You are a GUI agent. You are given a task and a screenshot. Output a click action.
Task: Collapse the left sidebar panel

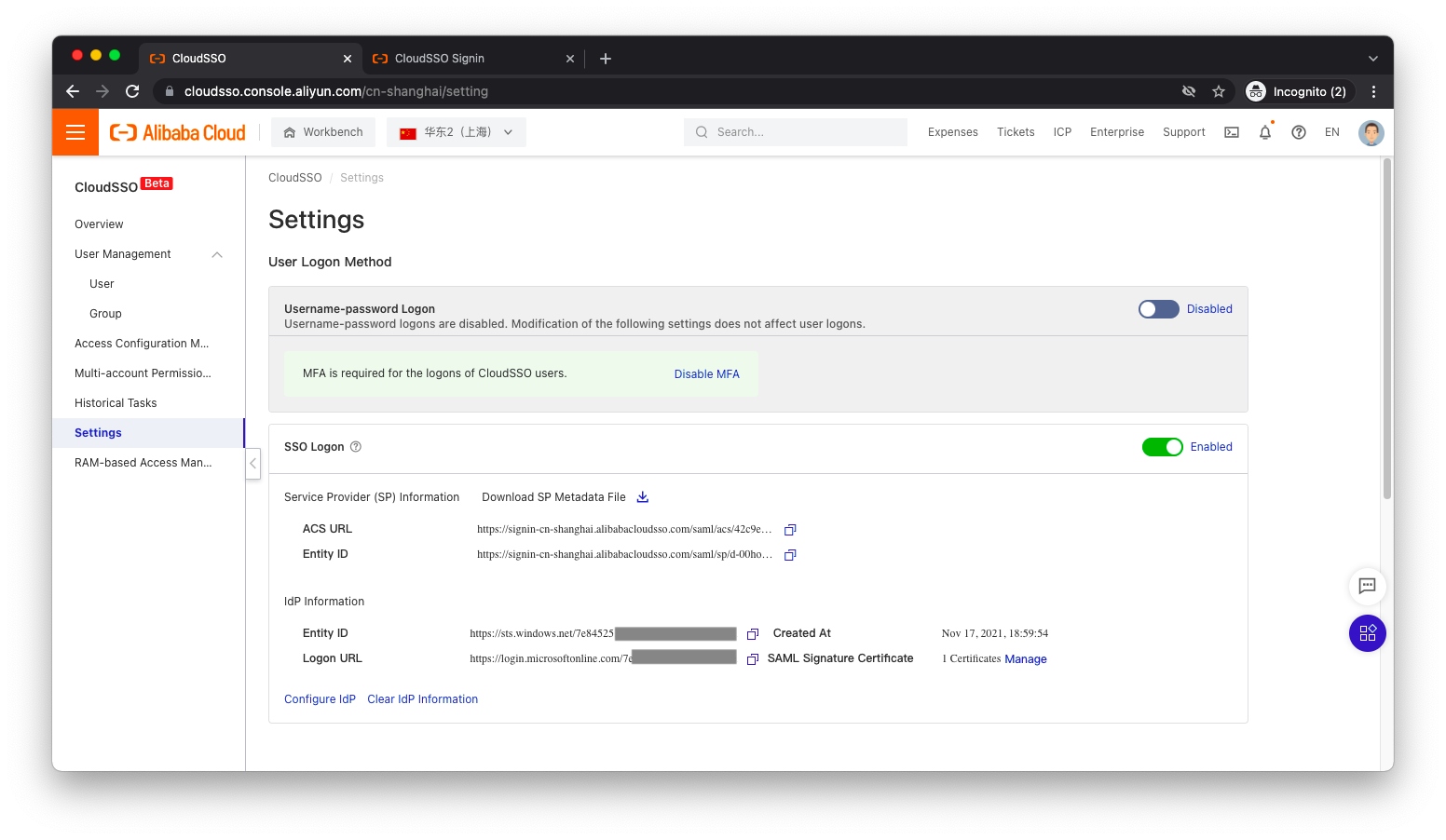coord(252,463)
